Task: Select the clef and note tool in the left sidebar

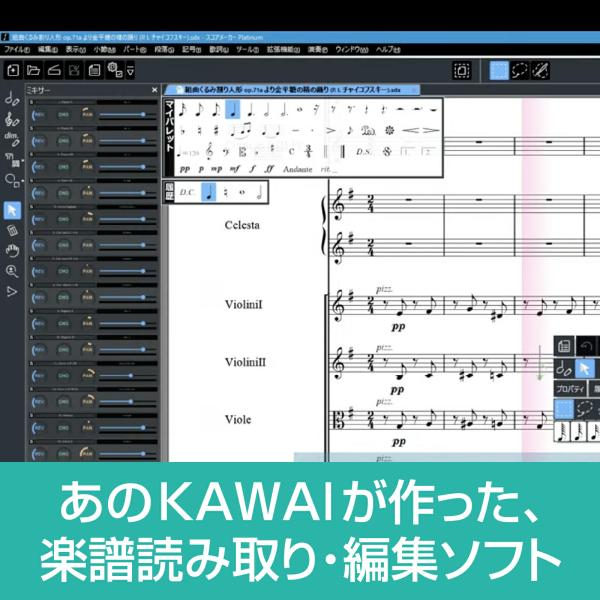Action: (12, 119)
